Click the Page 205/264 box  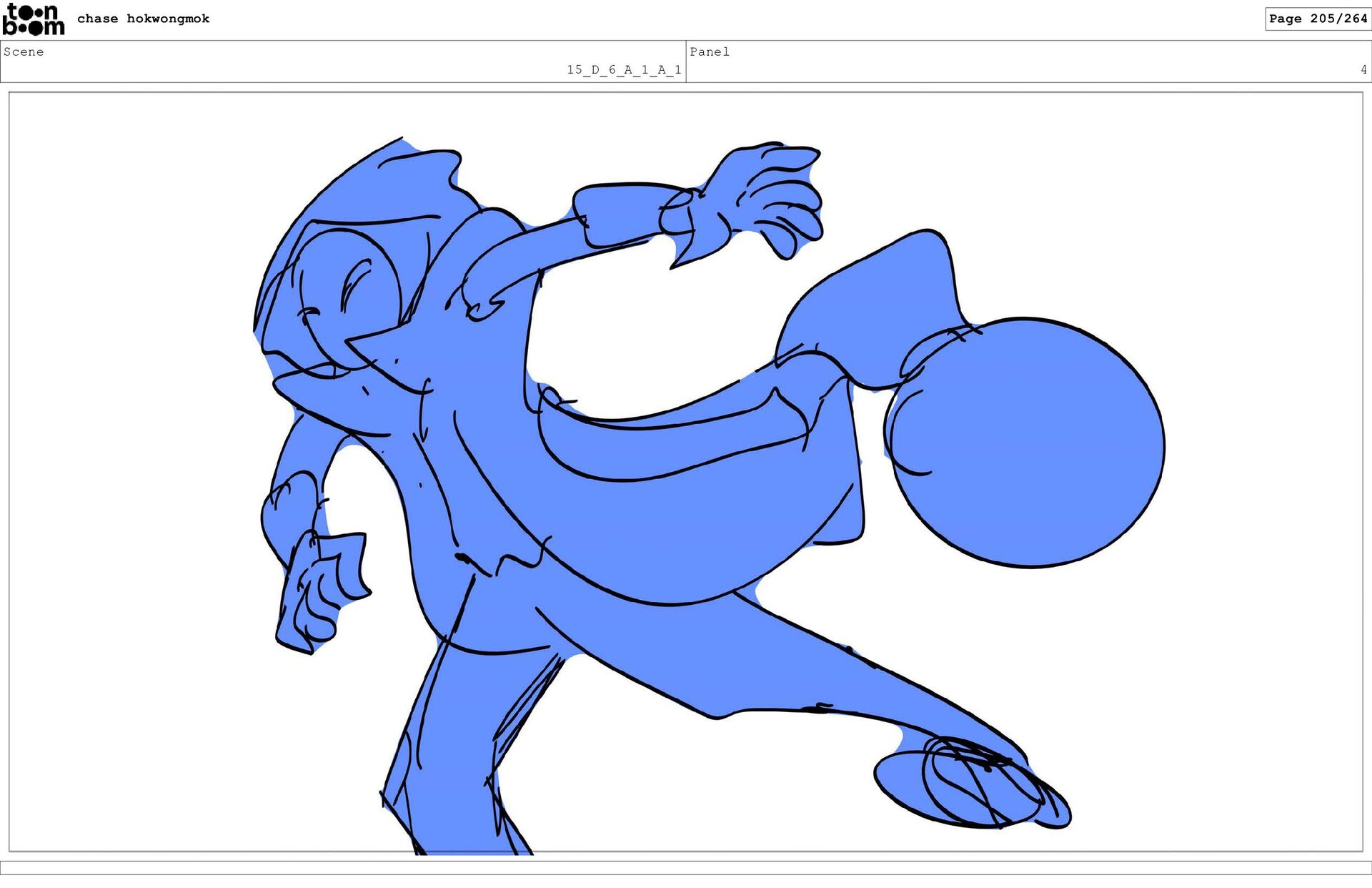click(1317, 19)
